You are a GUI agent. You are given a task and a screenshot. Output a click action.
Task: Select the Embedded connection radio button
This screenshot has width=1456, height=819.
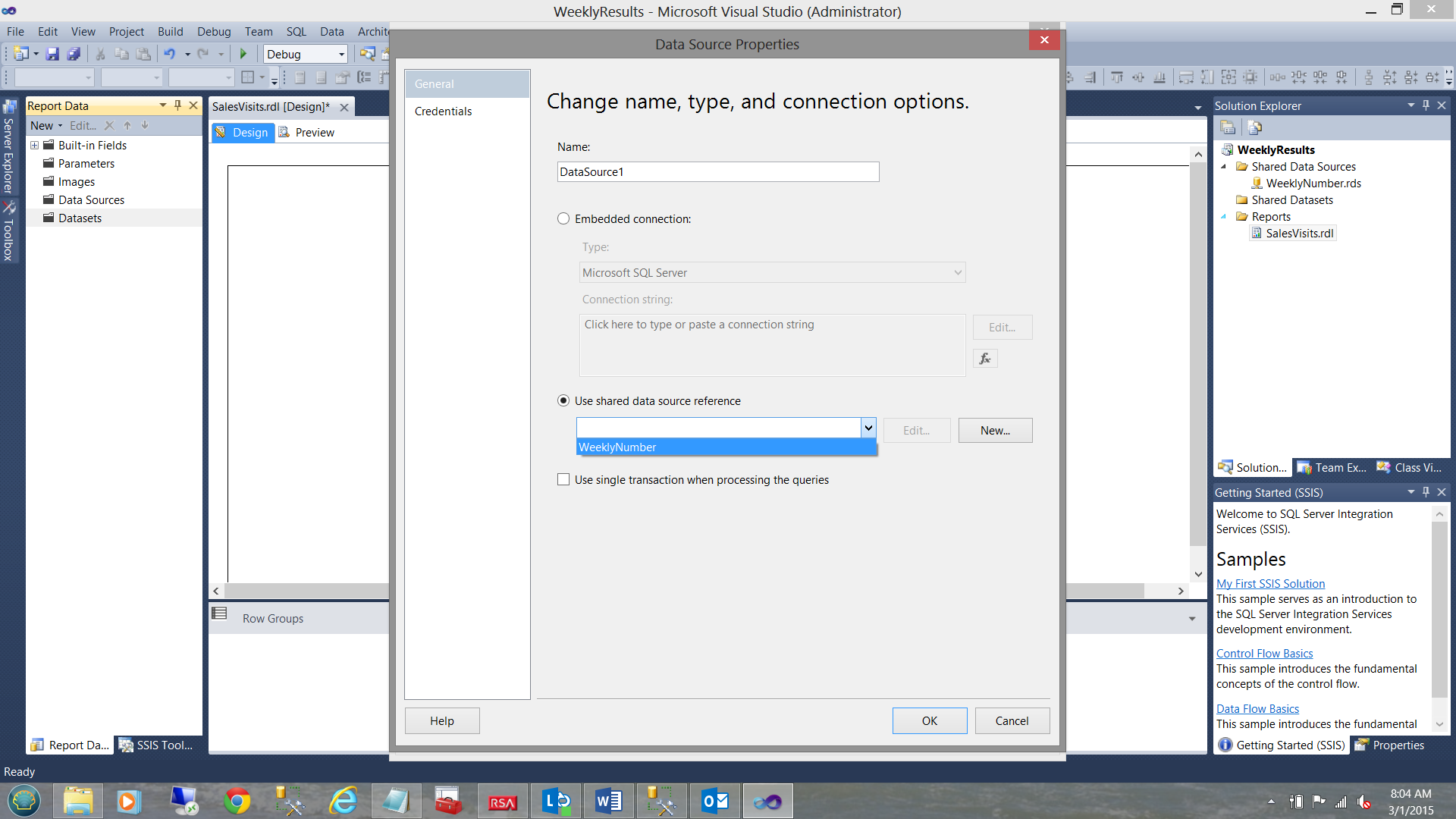click(563, 219)
